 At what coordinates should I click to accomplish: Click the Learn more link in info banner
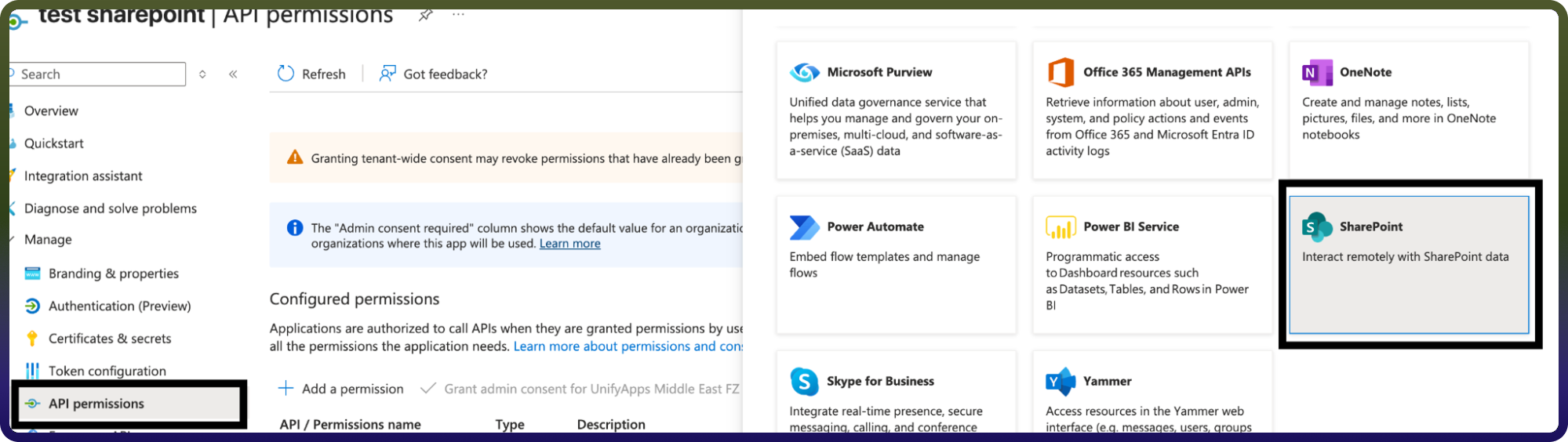tap(570, 244)
